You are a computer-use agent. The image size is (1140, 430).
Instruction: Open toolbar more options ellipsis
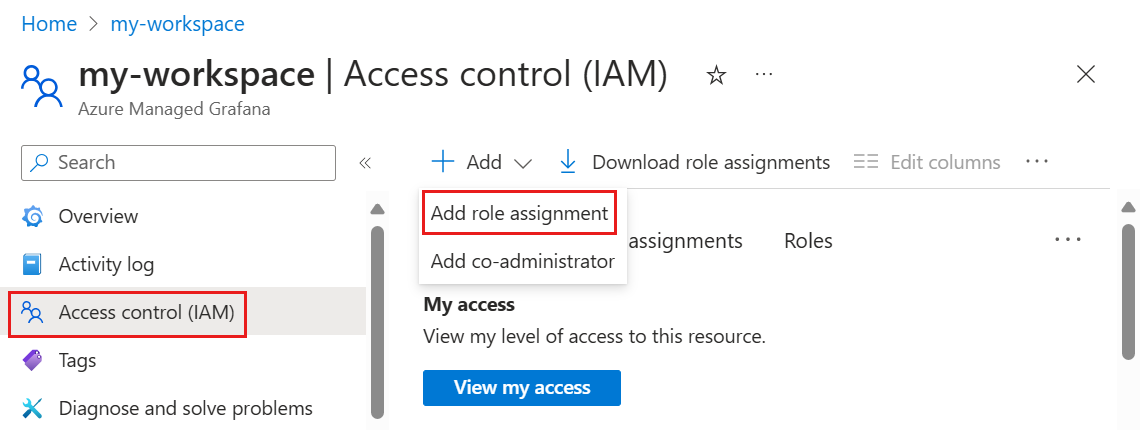click(1036, 161)
